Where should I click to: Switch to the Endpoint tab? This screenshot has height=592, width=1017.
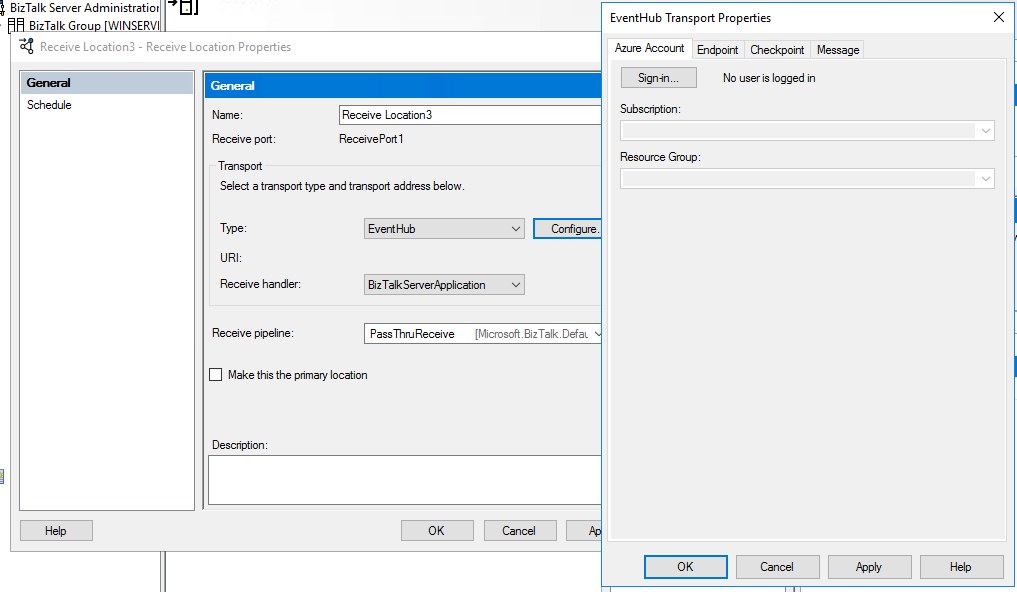(720, 48)
